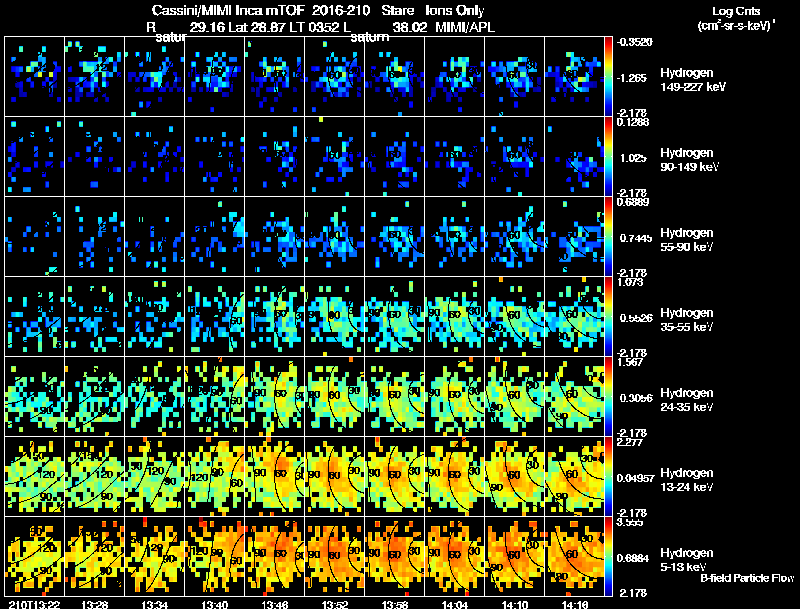The width and height of the screenshot is (800, 609).
Task: Click the Hydrogen 13-24 keV panel at 13:28
Action: (x=94, y=476)
